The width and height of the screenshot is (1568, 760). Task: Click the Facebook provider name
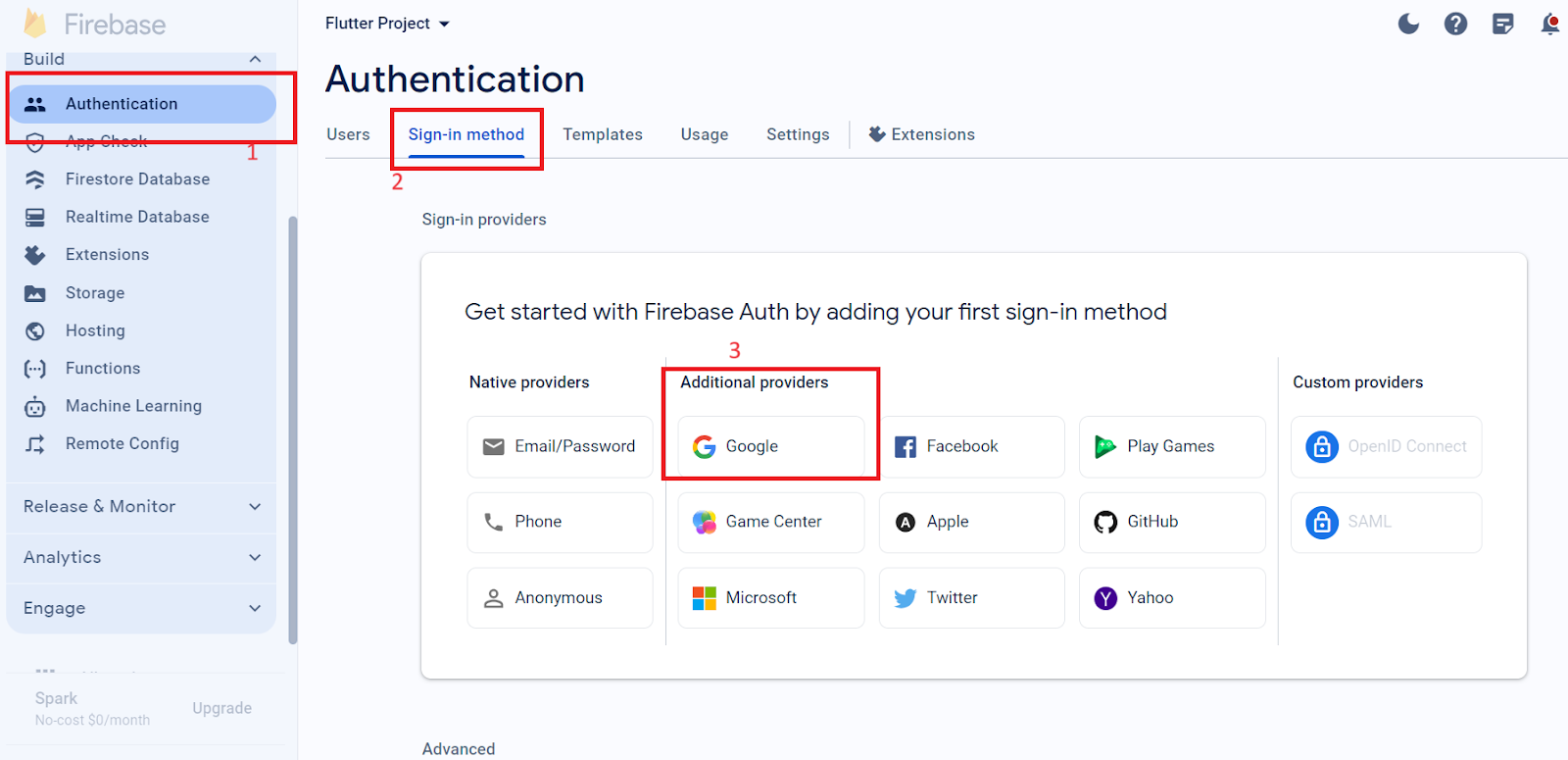tap(962, 447)
